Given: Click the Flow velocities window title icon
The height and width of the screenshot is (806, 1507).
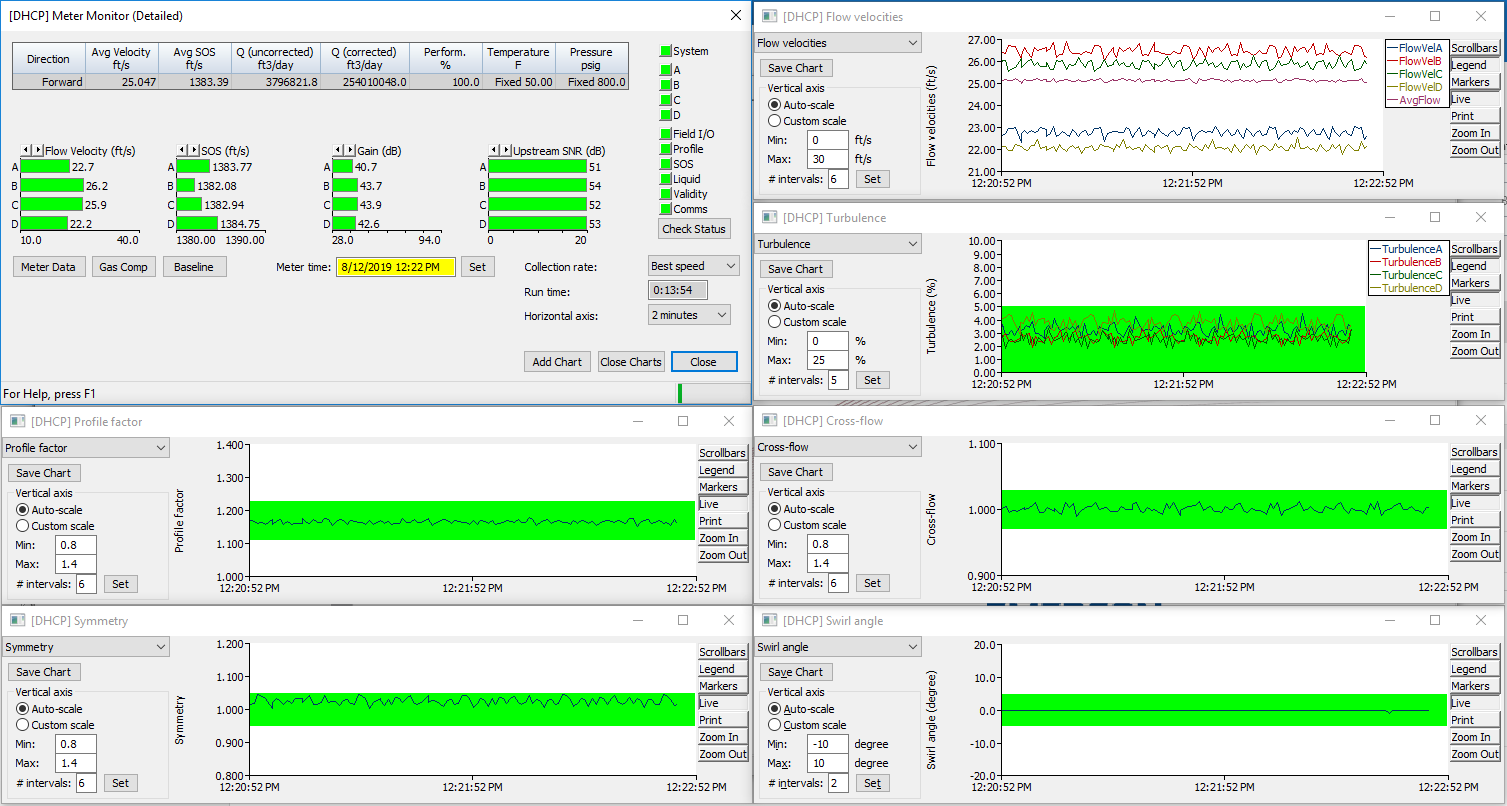Looking at the screenshot, I should pos(769,16).
